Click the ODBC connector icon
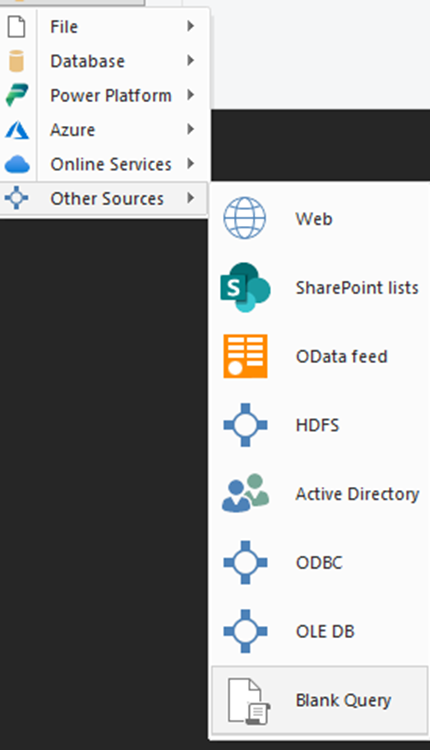The image size is (430, 750). pos(245,562)
